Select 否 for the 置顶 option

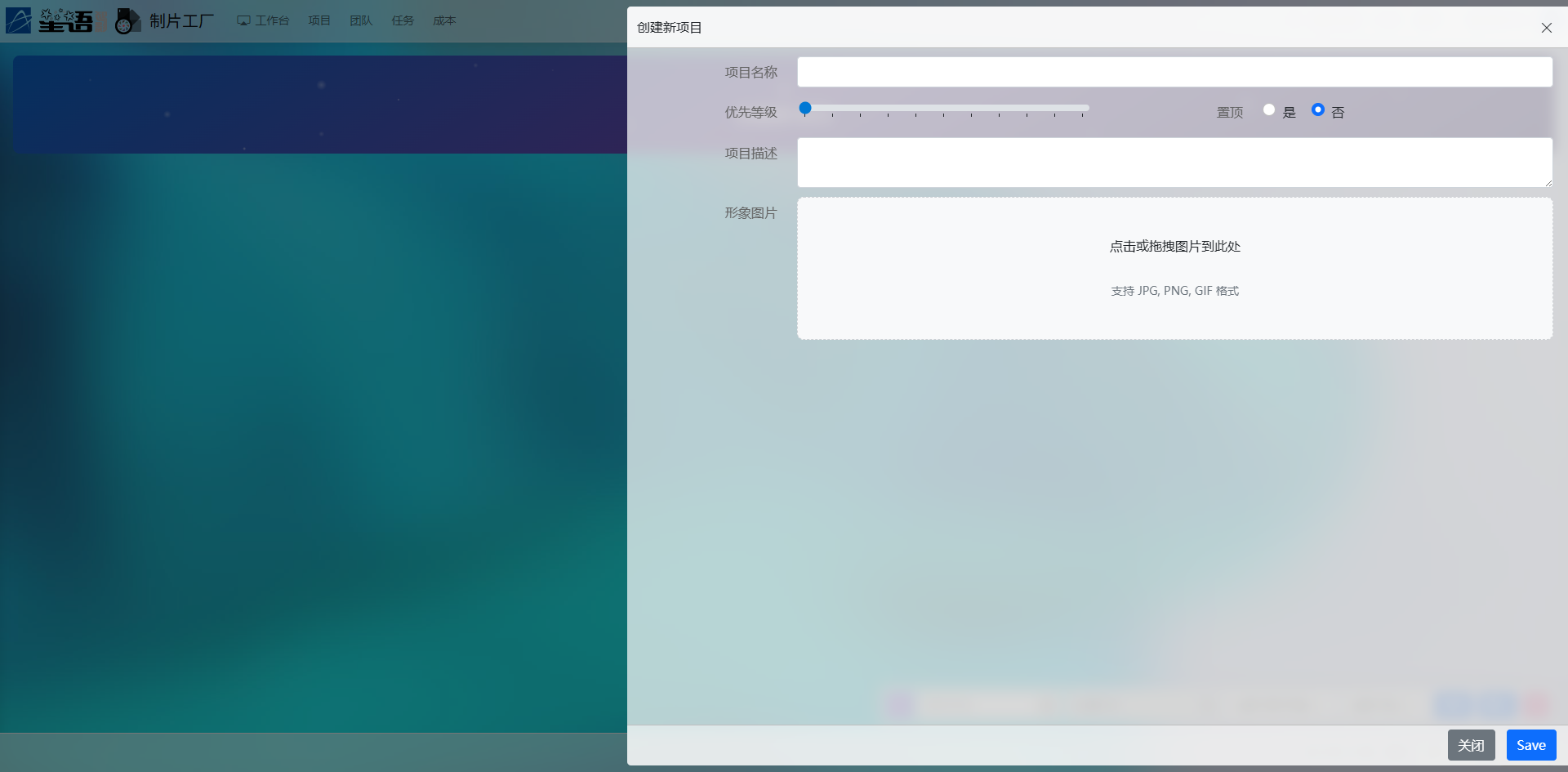click(1317, 109)
